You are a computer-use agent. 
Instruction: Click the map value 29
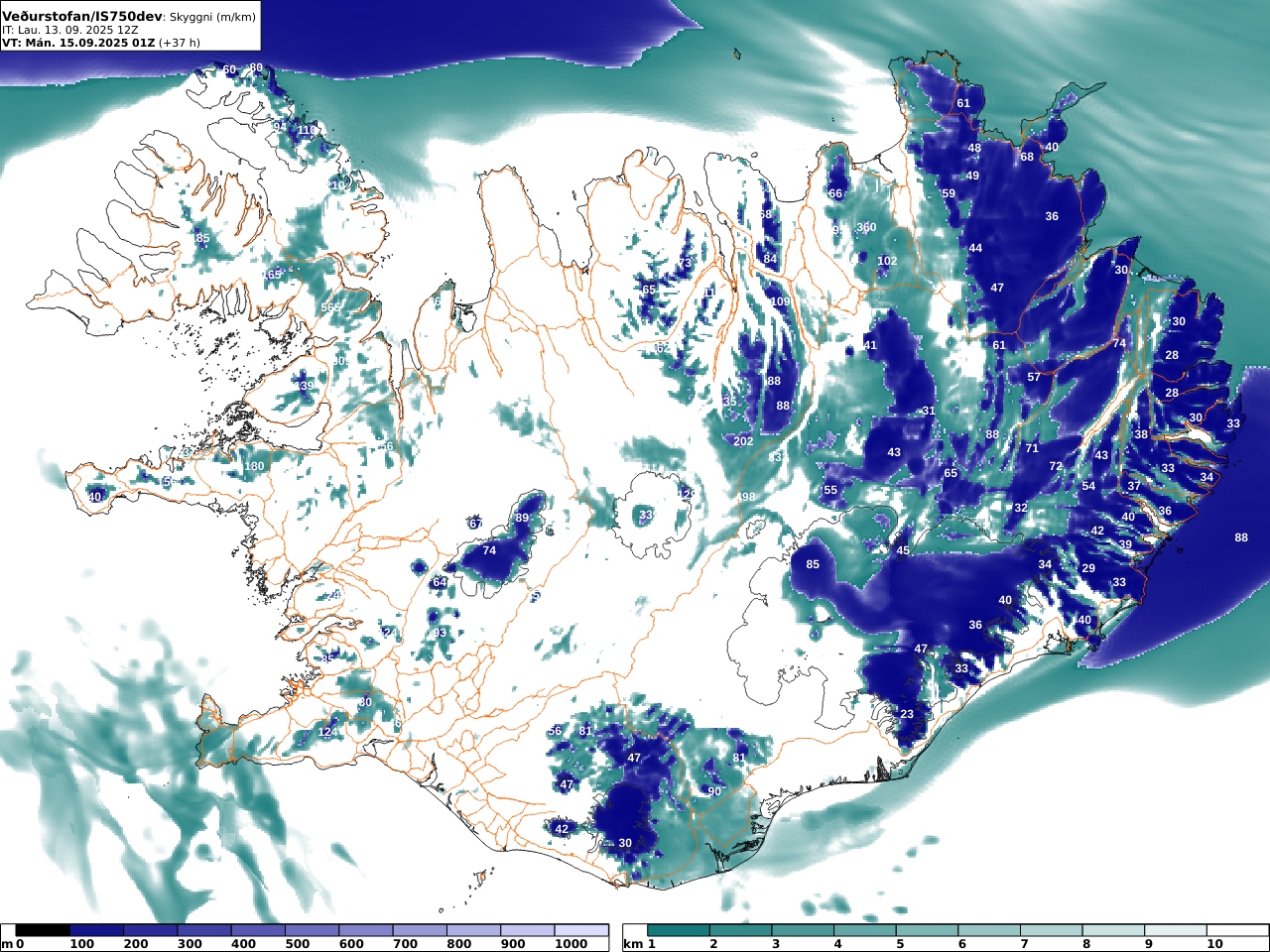pyautogui.click(x=1088, y=568)
